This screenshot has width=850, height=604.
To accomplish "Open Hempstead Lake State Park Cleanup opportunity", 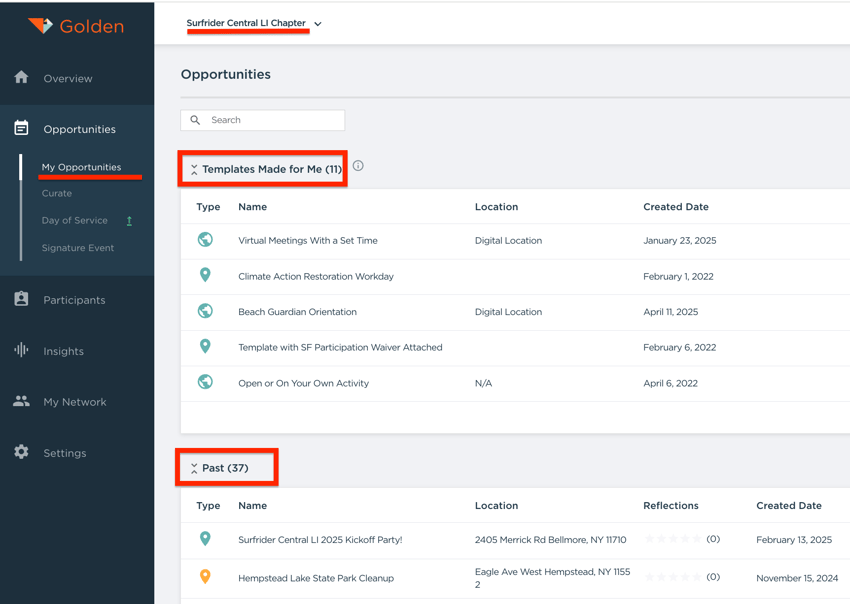I will [316, 578].
